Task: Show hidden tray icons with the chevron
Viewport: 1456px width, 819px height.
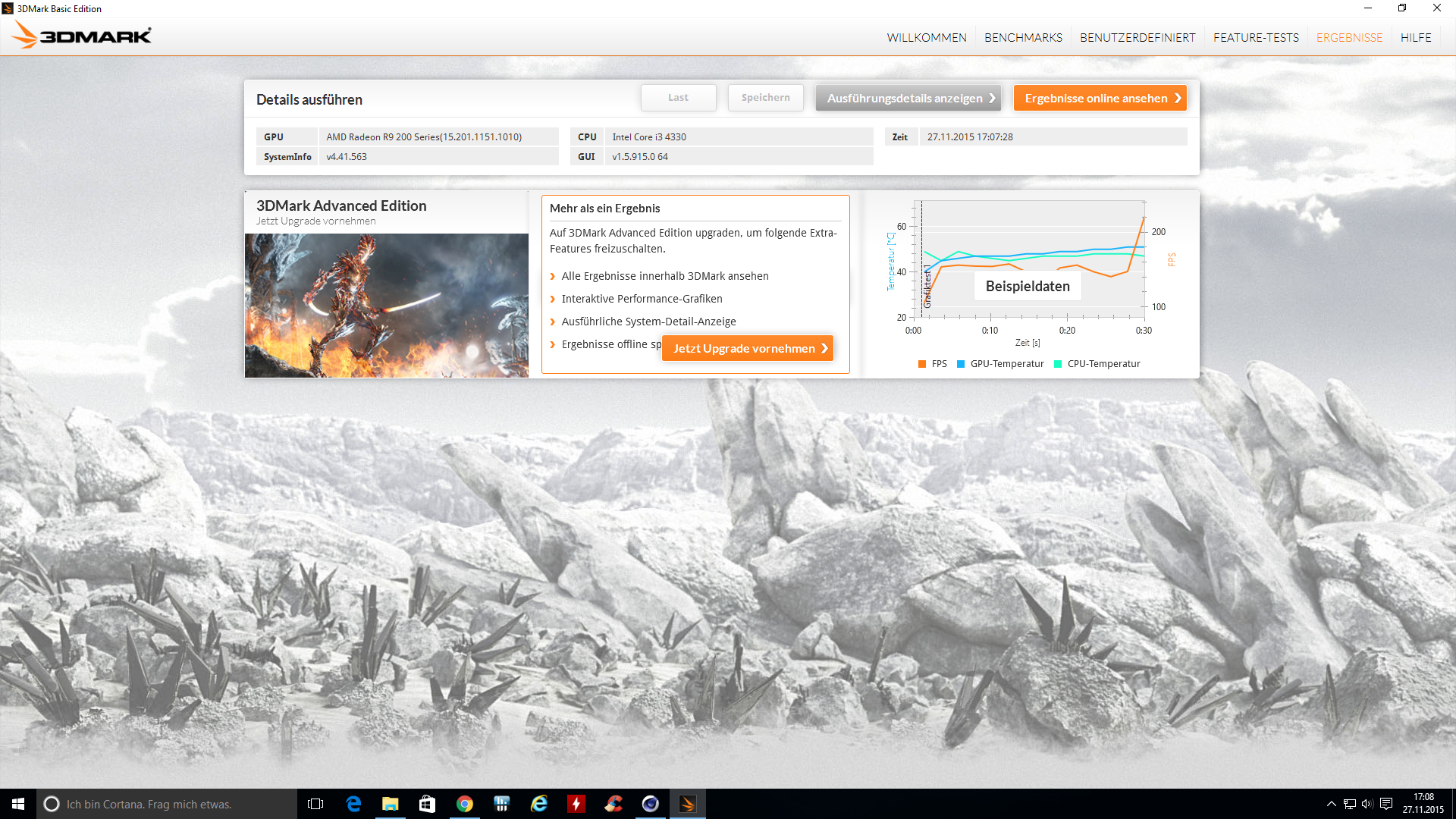Action: (x=1331, y=804)
